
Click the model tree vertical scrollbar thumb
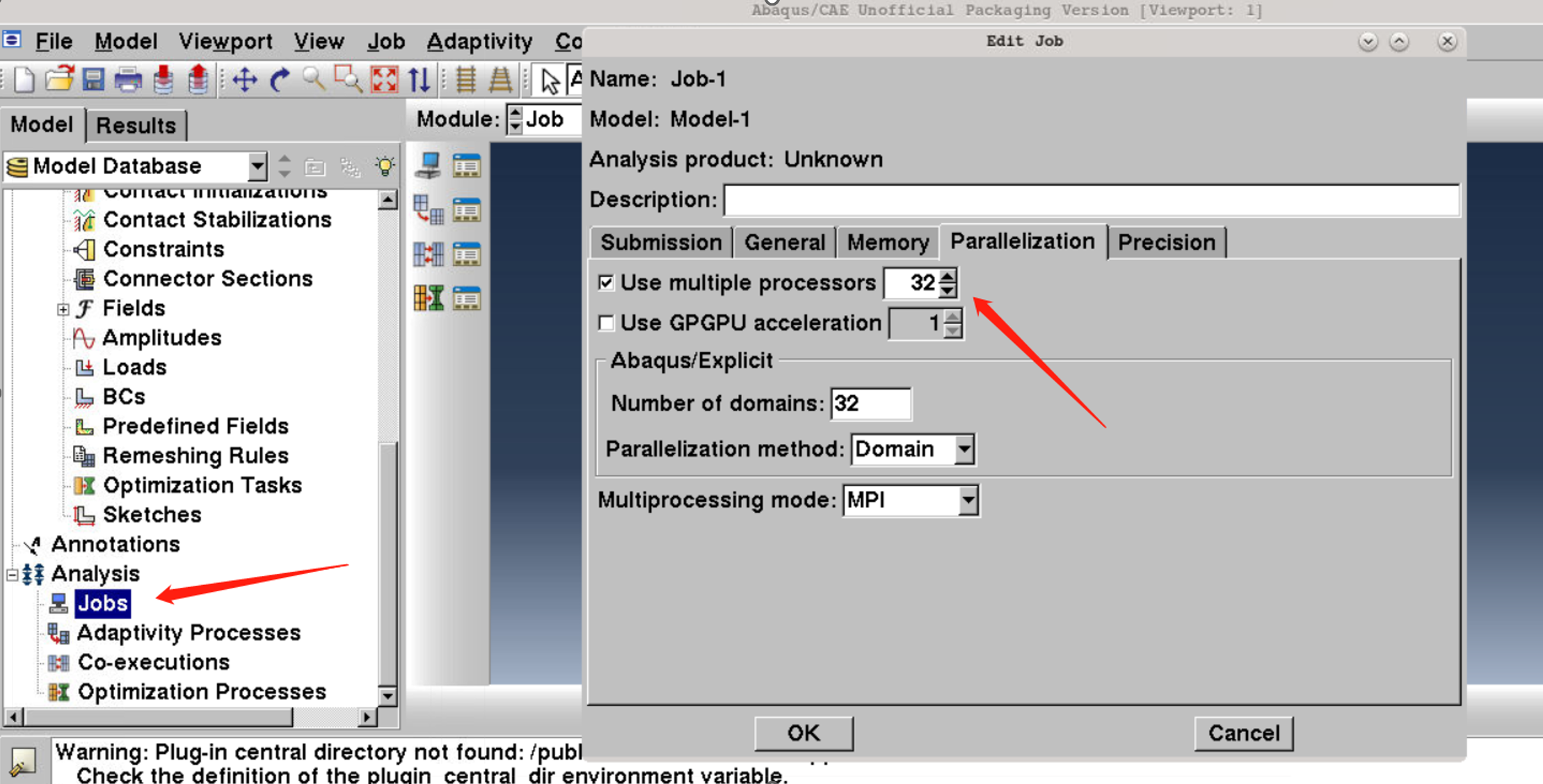(387, 563)
